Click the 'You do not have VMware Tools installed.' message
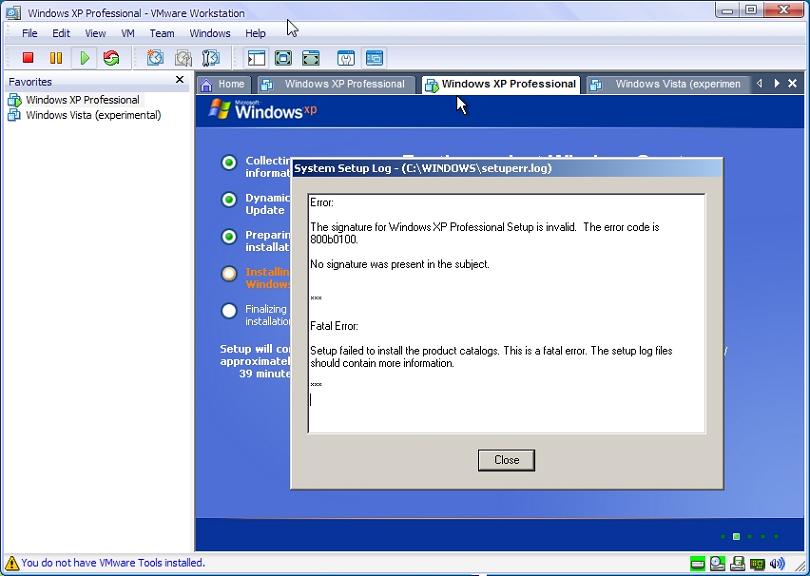Image resolution: width=810 pixels, height=576 pixels. 113,563
